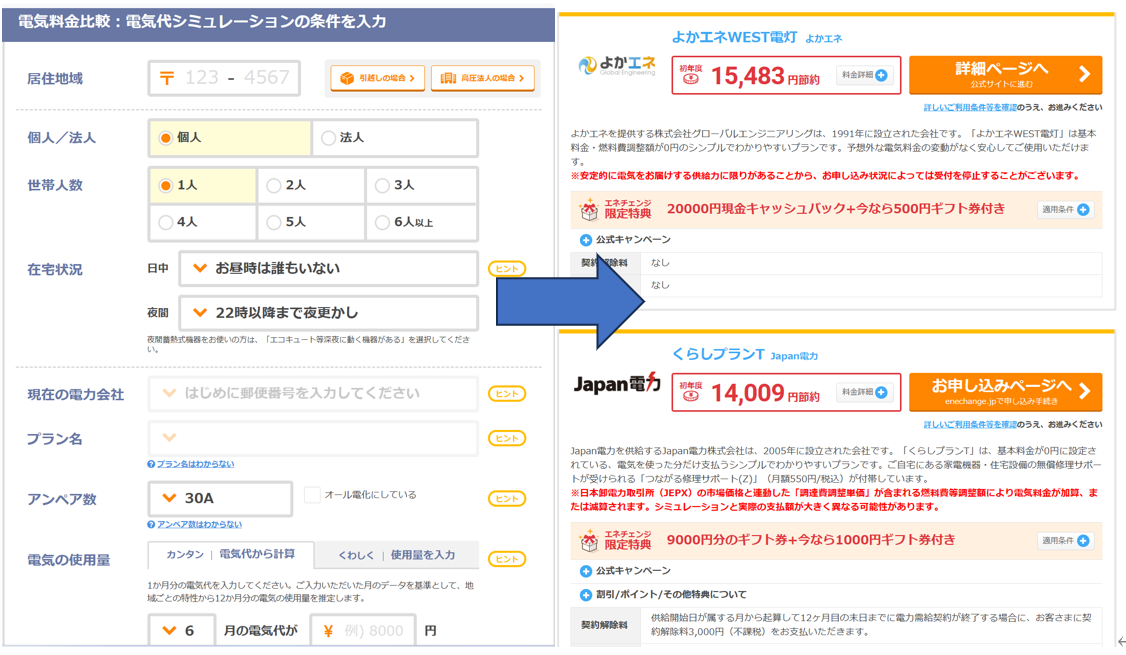Open the 現在の電力会社 dropdown
This screenshot has height=655, width=1126.
(x=313, y=394)
